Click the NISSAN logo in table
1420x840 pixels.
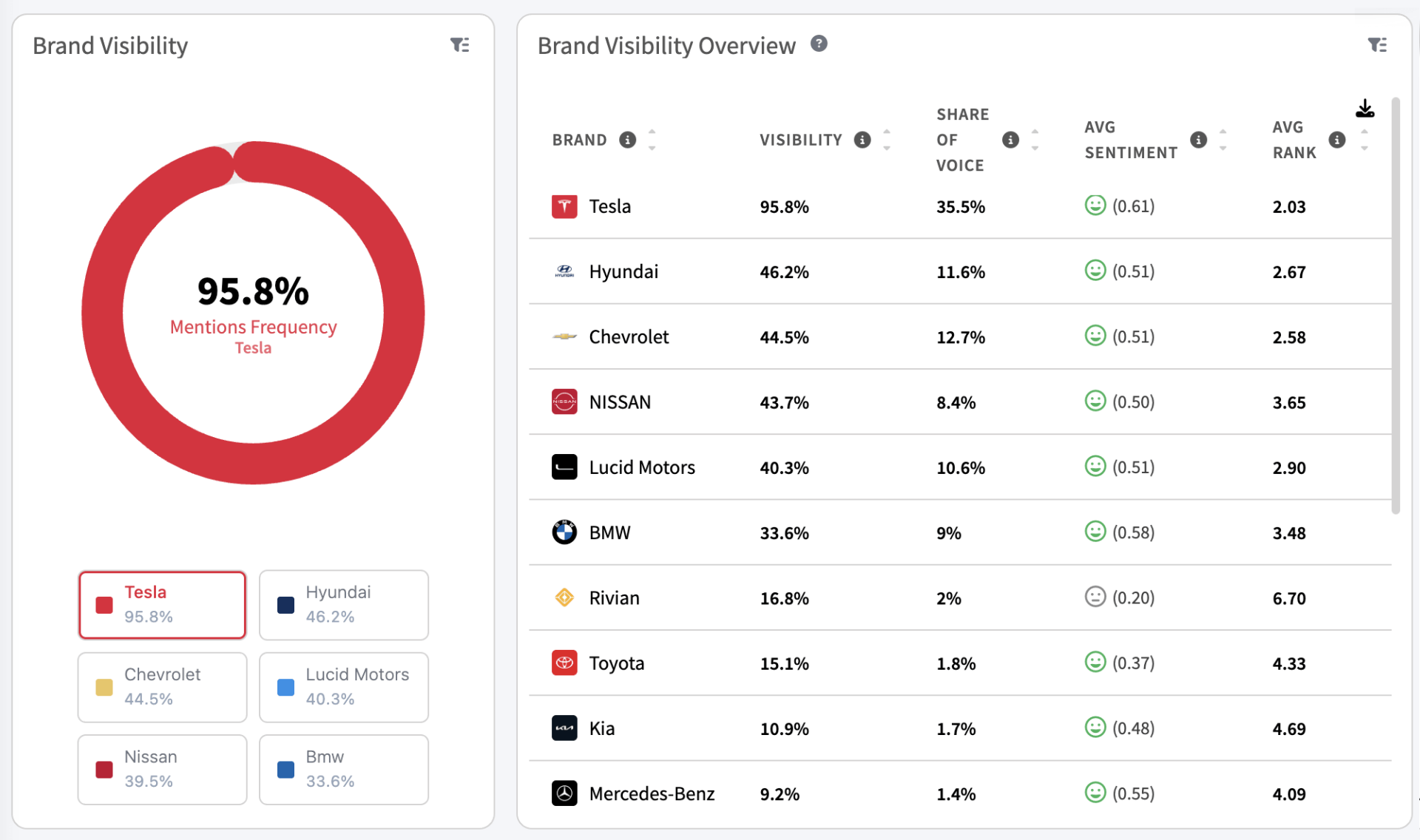click(x=564, y=402)
